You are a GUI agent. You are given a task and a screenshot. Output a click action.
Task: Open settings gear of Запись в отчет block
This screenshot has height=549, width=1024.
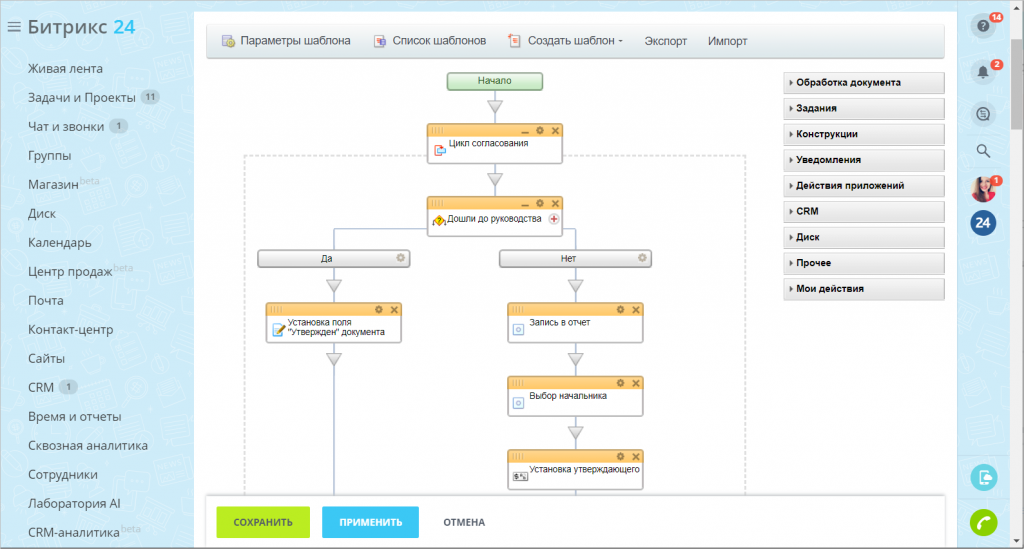(620, 309)
